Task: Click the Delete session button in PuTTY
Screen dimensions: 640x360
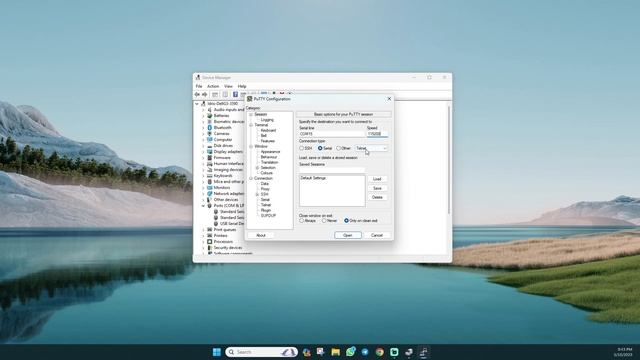Action: 377,197
